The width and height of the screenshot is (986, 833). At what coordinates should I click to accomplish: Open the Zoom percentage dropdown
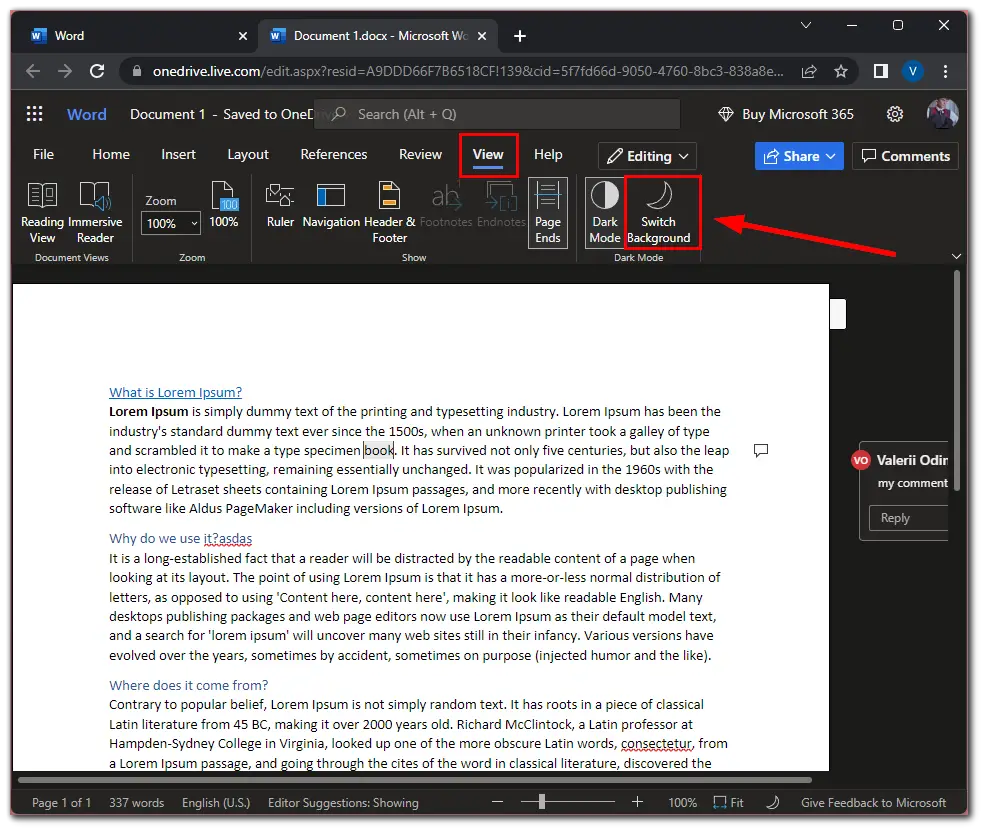(x=170, y=223)
